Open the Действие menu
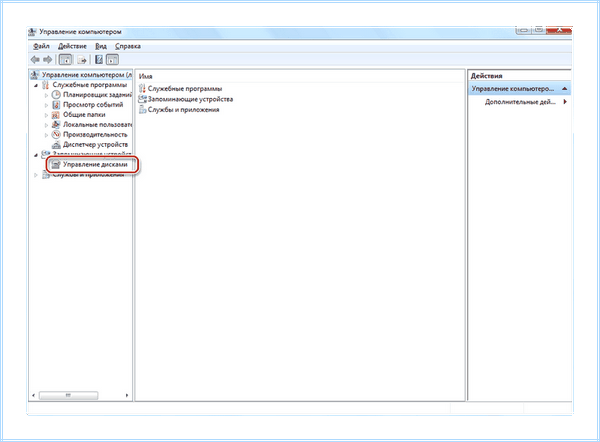 (x=72, y=46)
